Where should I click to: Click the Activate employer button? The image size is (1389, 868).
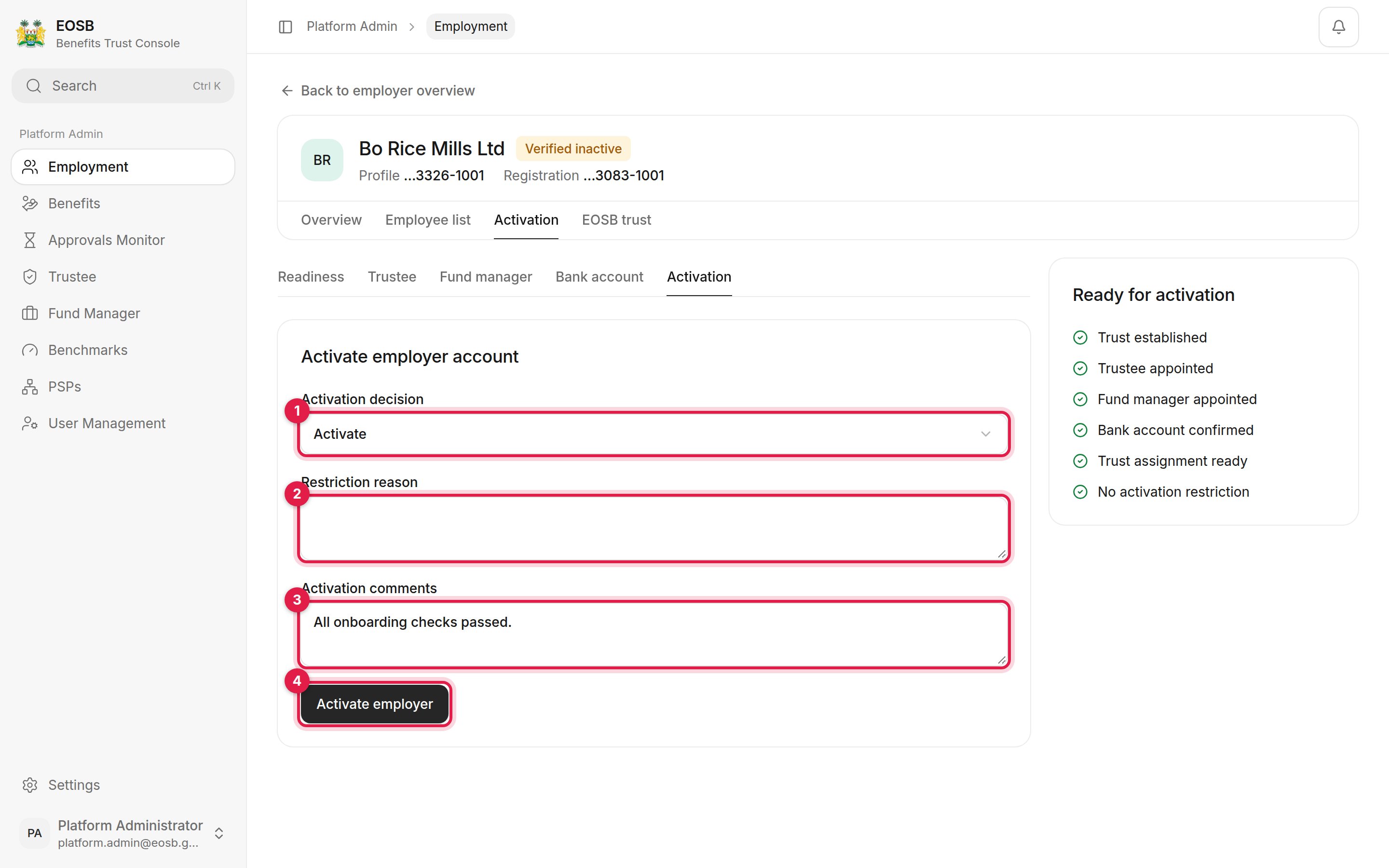click(x=375, y=705)
